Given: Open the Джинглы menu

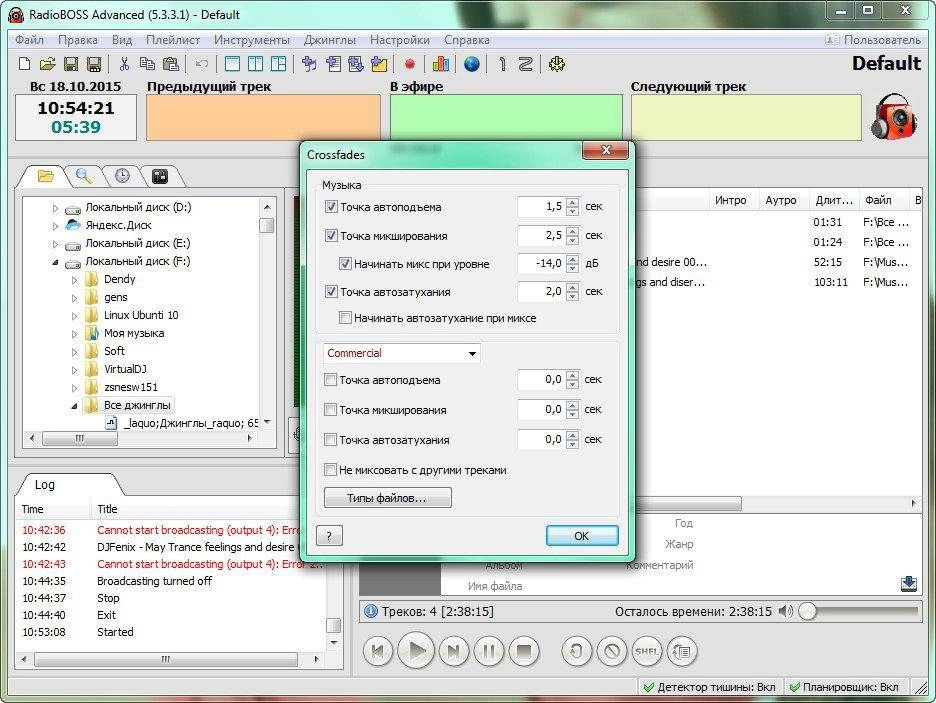Looking at the screenshot, I should pyautogui.click(x=330, y=40).
